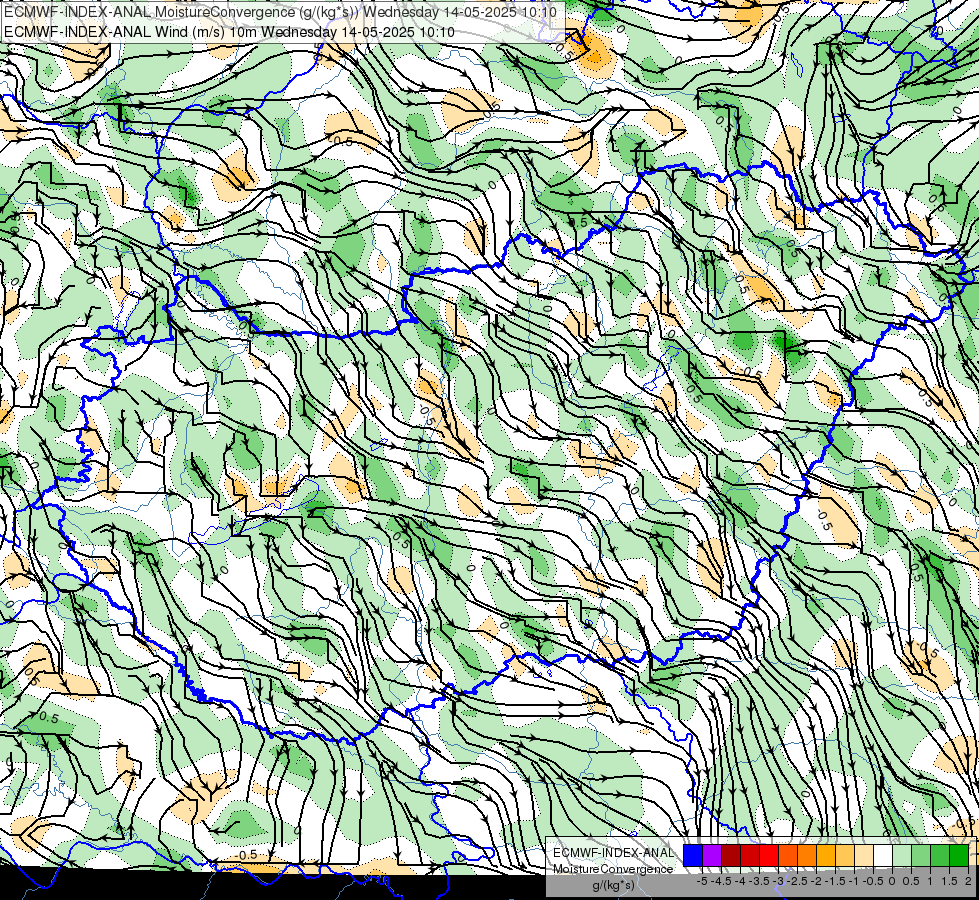The image size is (979, 900).
Task: Click legend scale value 1.5
Action: point(950,881)
